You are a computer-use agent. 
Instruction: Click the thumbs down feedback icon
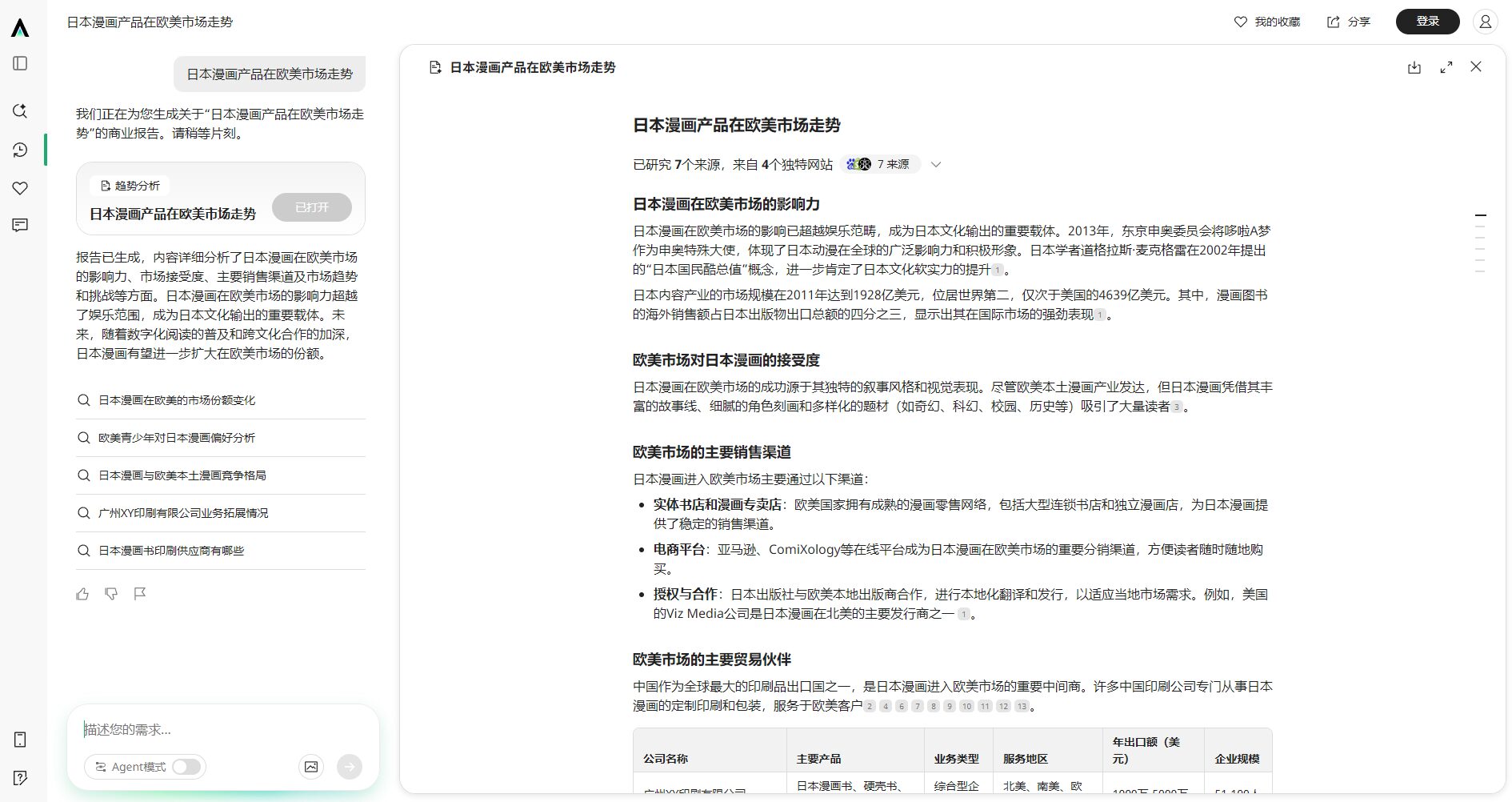(111, 594)
